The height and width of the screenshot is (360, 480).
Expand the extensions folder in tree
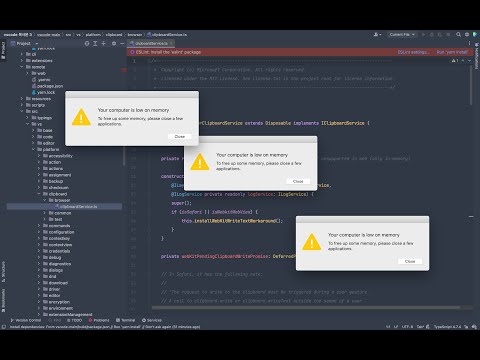(x=22, y=60)
